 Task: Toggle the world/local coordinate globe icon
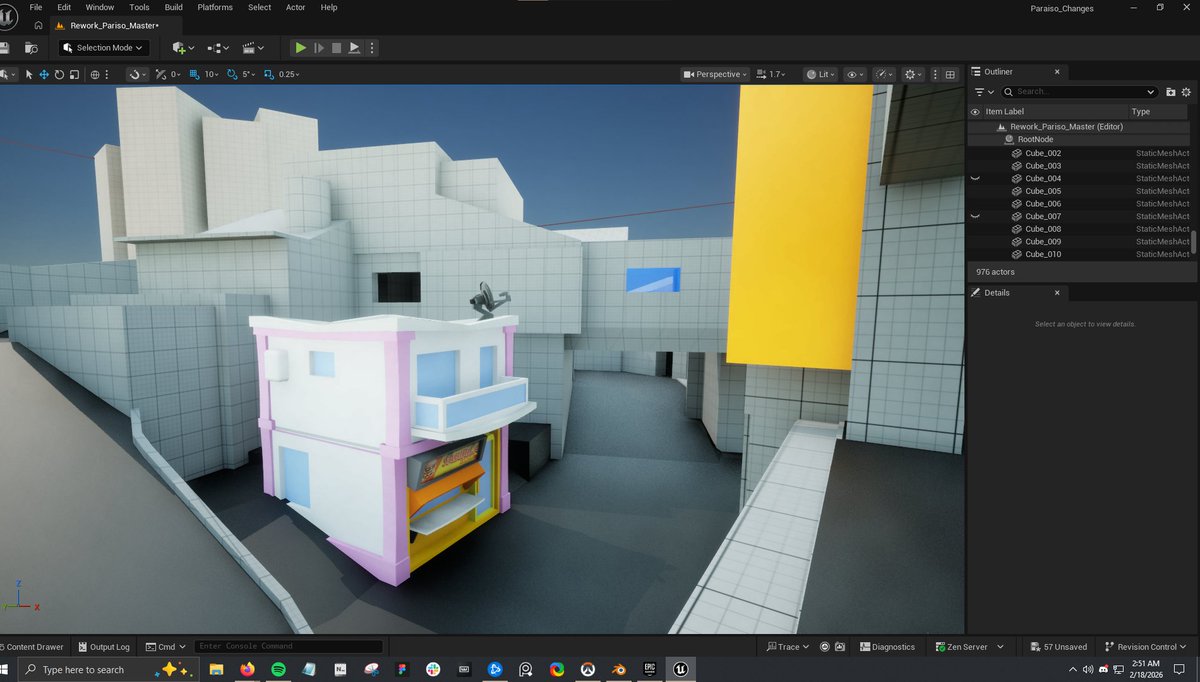pyautogui.click(x=95, y=74)
